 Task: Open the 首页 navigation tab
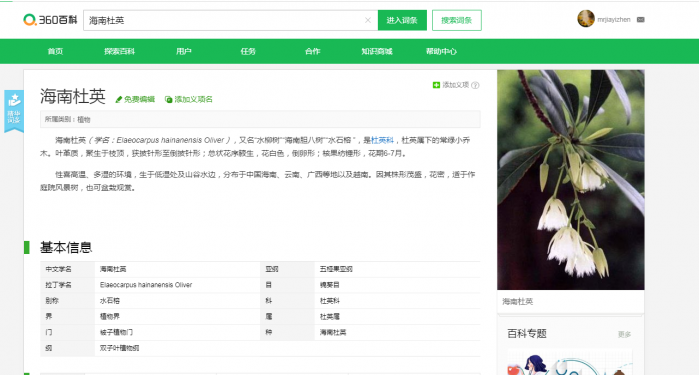point(55,51)
